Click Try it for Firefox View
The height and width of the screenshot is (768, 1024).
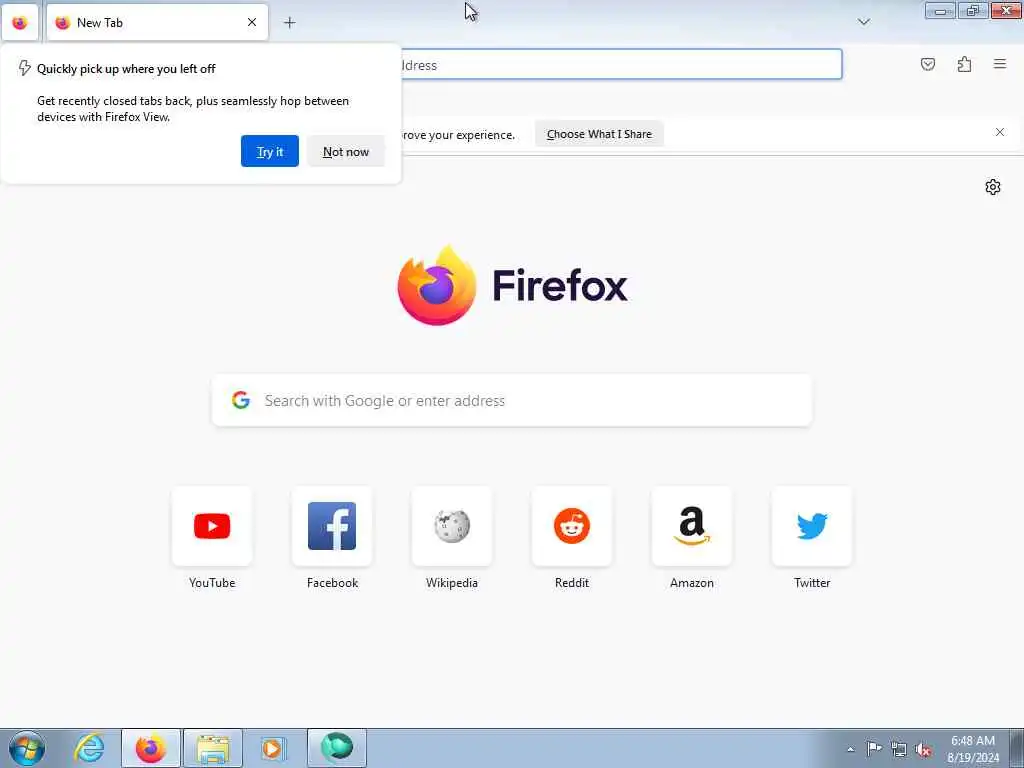click(270, 152)
